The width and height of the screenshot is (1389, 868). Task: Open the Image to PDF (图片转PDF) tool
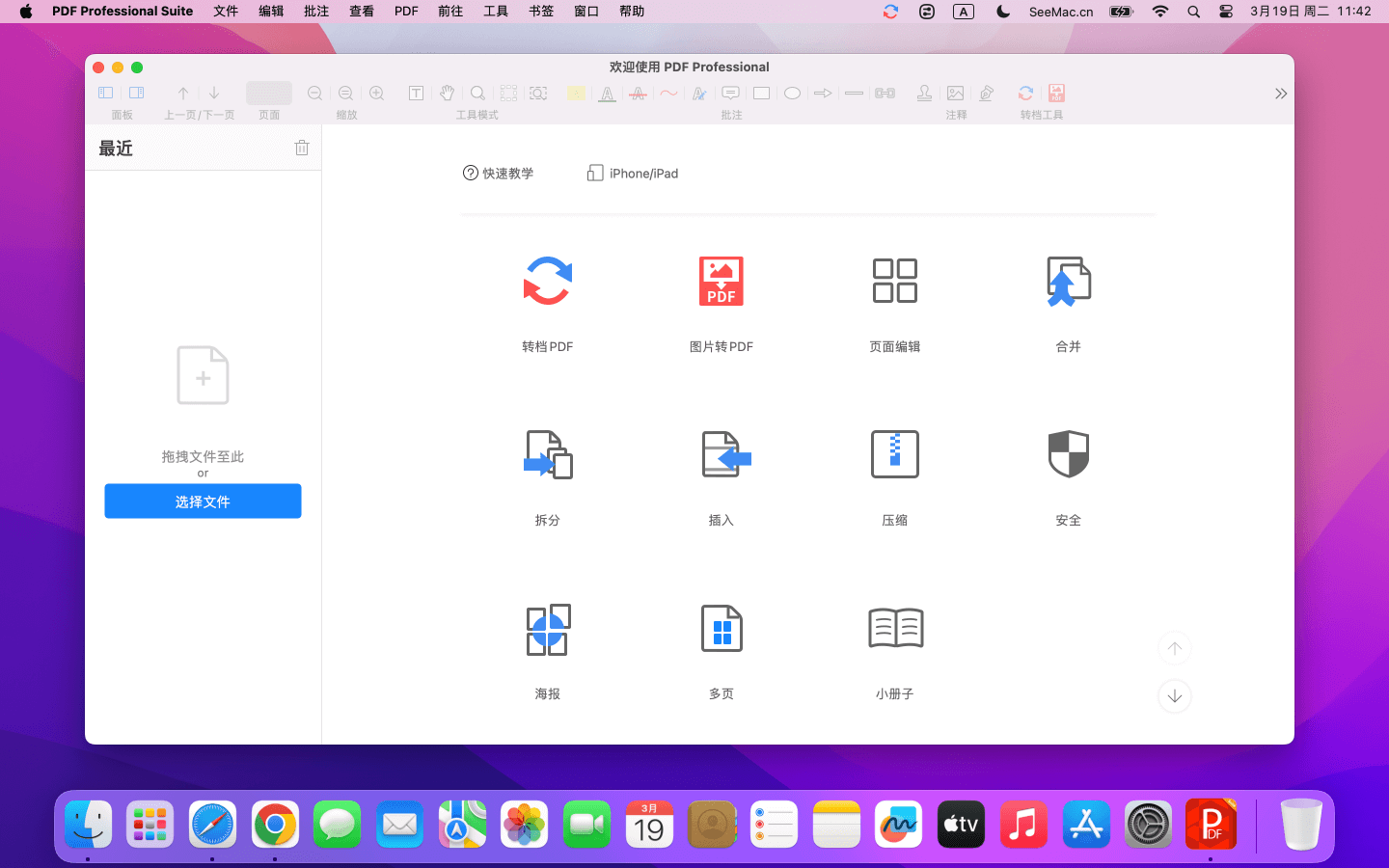pyautogui.click(x=721, y=282)
